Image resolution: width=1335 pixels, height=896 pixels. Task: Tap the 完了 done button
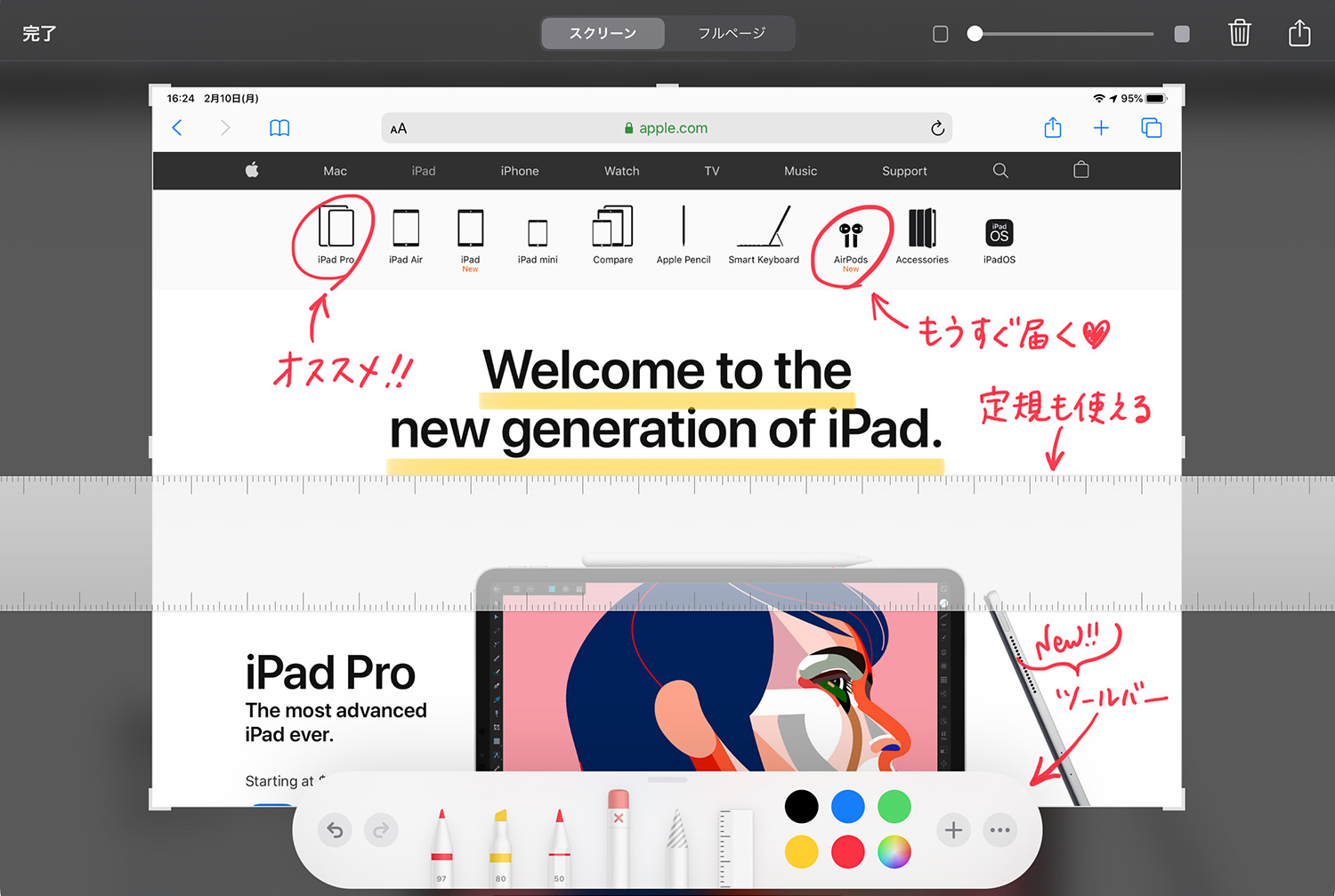click(39, 34)
